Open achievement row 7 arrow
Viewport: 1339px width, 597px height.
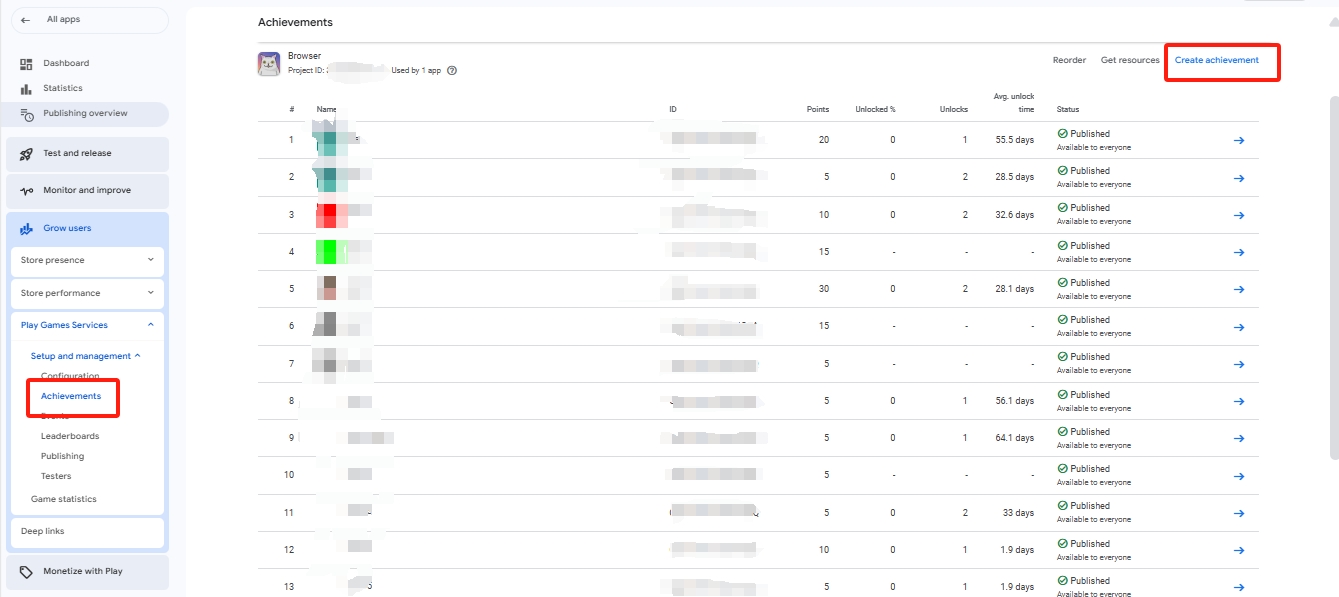tap(1239, 364)
